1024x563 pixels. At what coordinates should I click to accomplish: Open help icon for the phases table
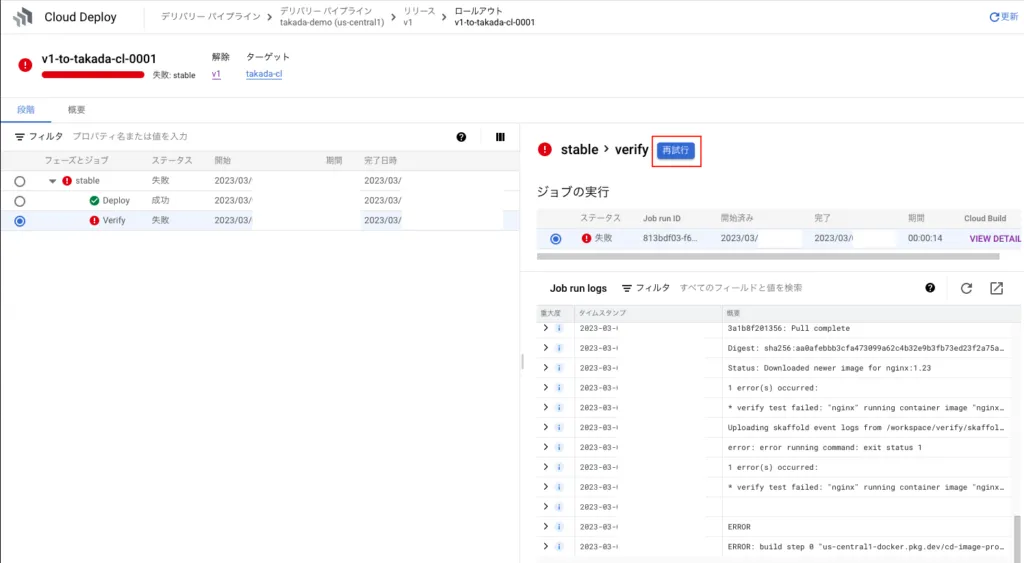point(461,137)
